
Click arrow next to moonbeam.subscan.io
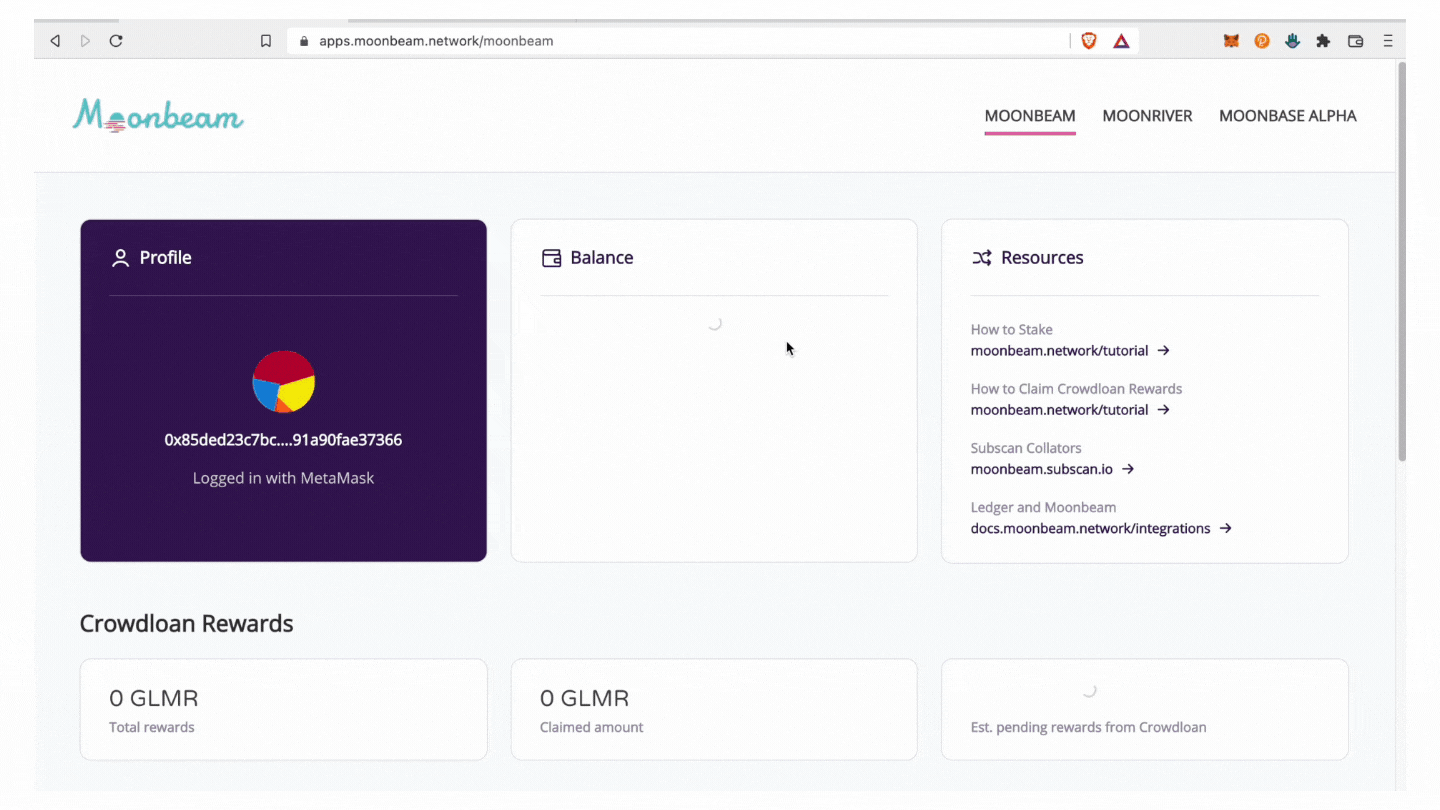(x=1128, y=469)
